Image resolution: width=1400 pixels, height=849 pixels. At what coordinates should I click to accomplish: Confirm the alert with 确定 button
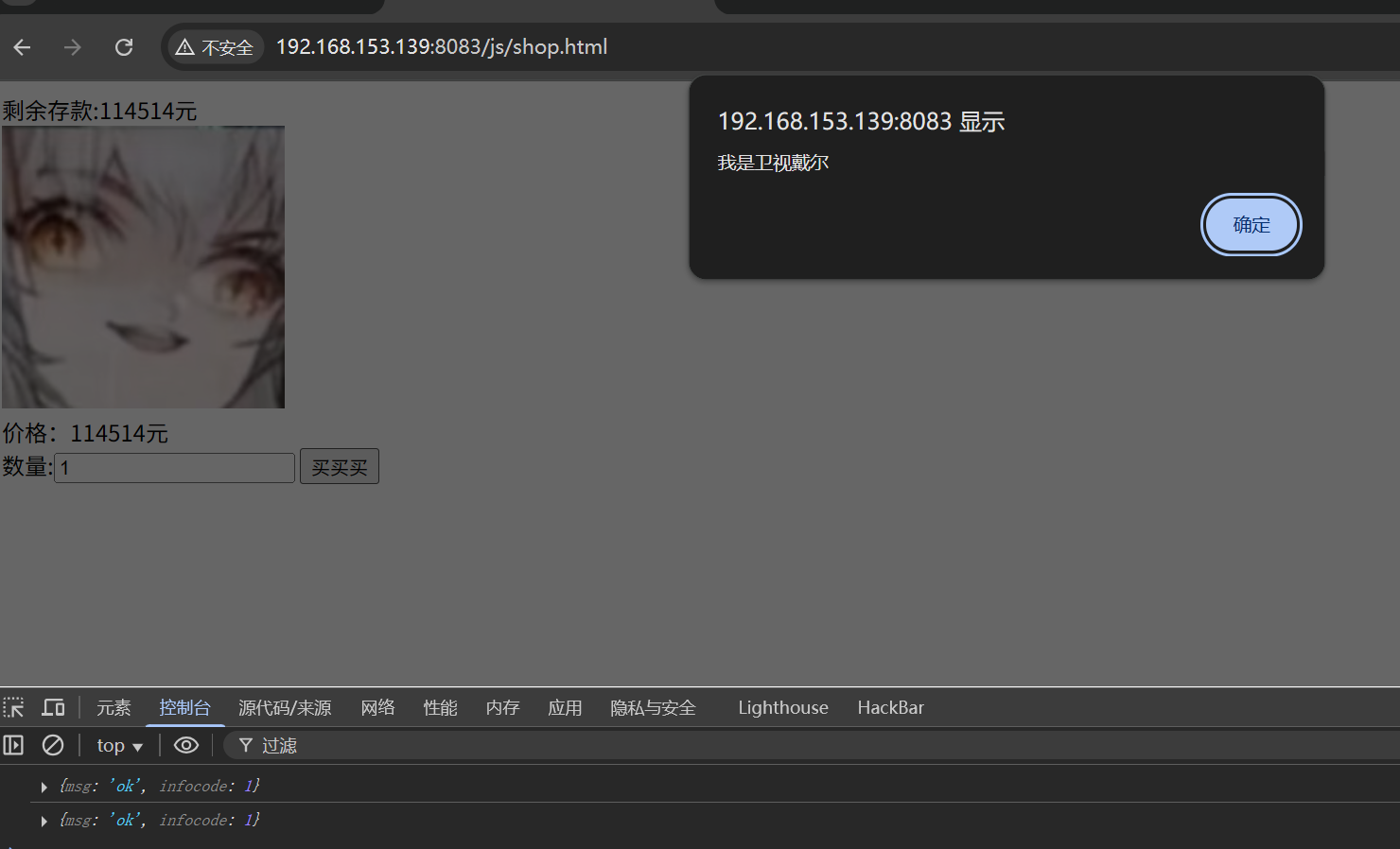pos(1251,225)
